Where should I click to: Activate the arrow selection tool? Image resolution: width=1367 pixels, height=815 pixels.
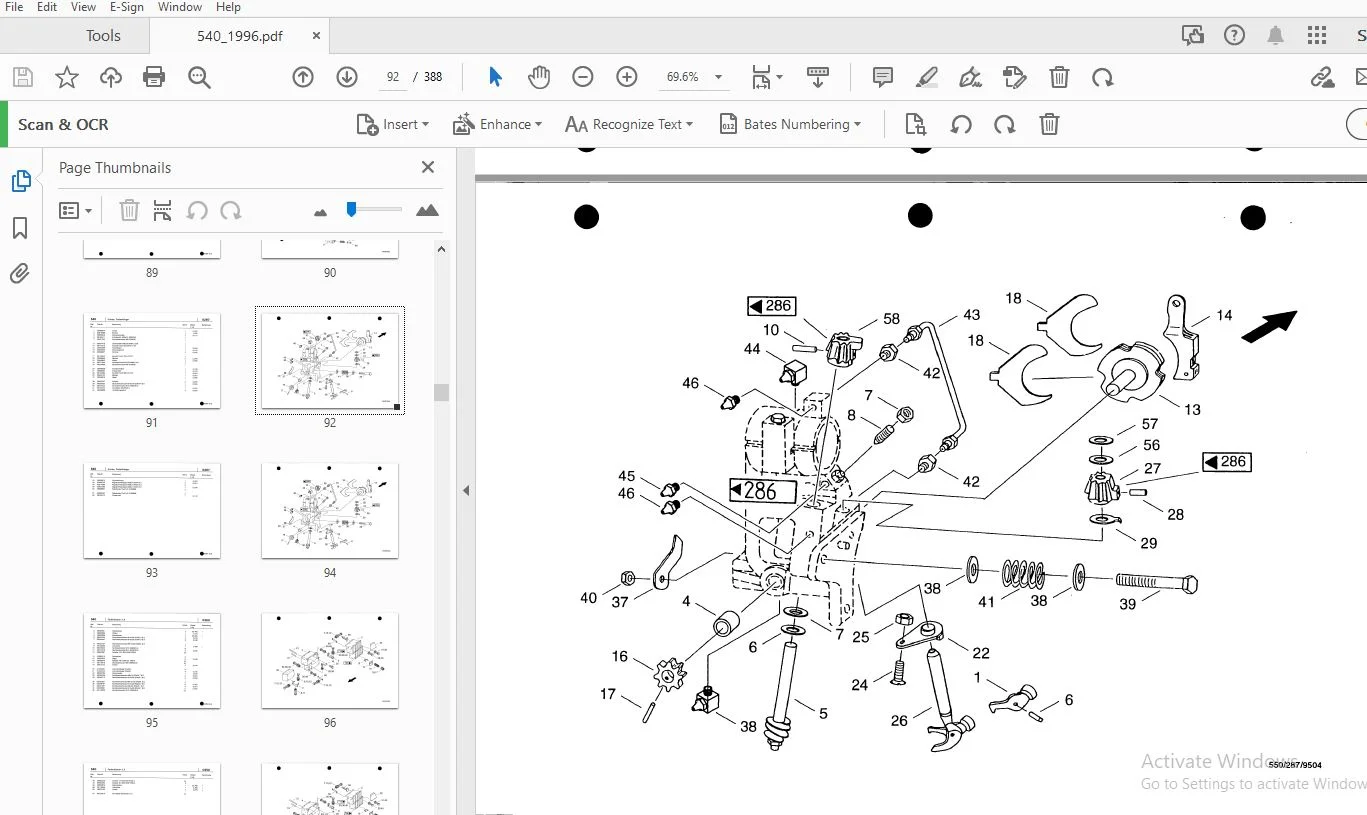[x=495, y=77]
